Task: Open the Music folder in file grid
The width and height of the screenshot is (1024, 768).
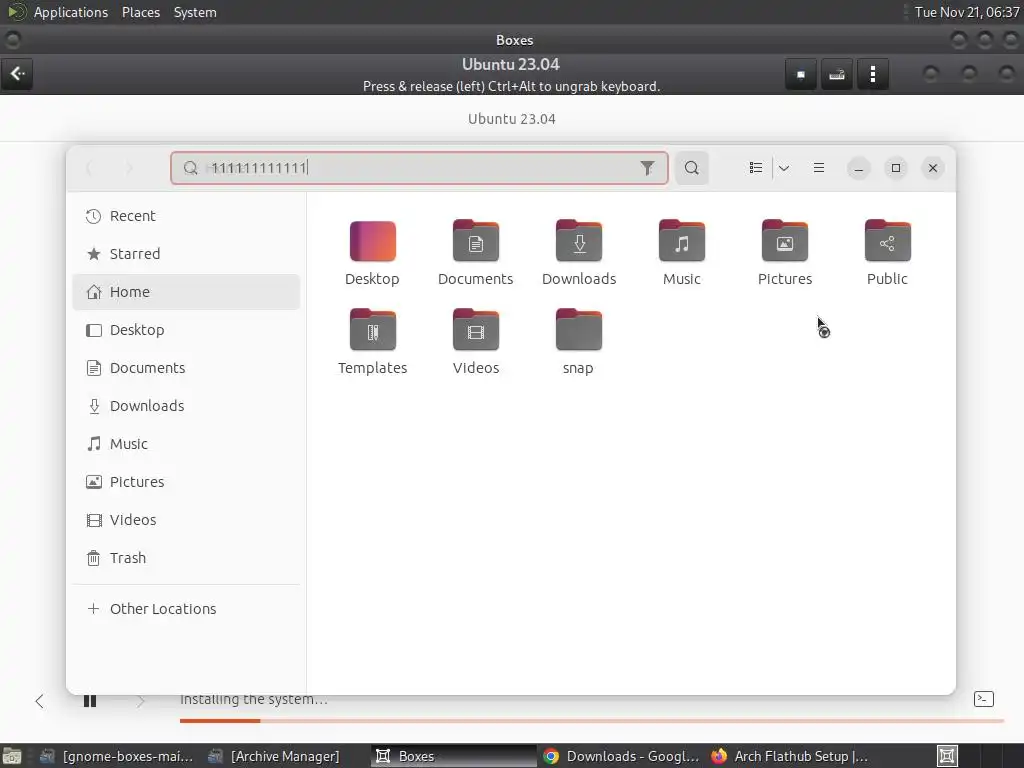Action: 682,241
